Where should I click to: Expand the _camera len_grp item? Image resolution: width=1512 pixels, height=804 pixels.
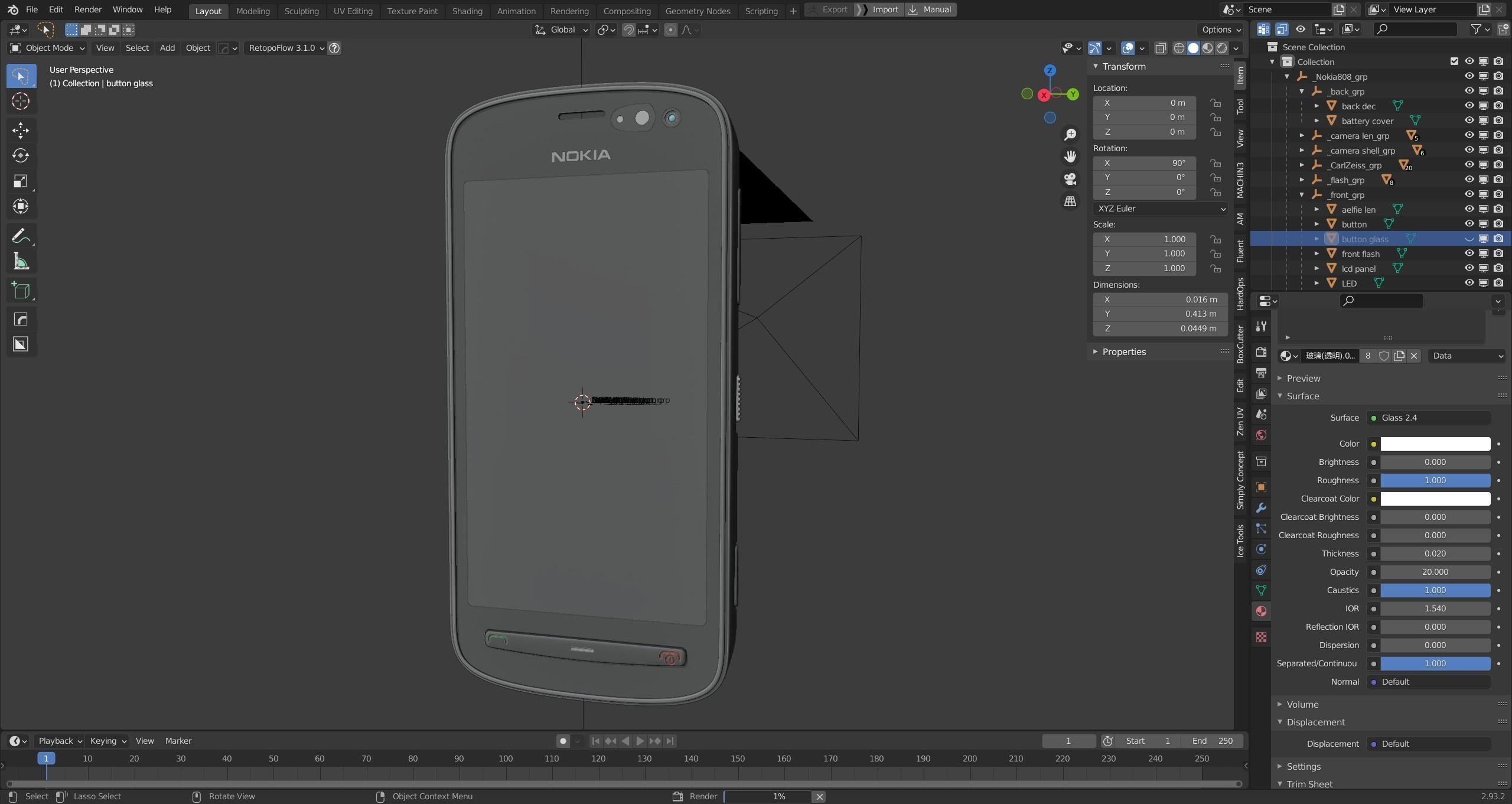click(x=1302, y=135)
